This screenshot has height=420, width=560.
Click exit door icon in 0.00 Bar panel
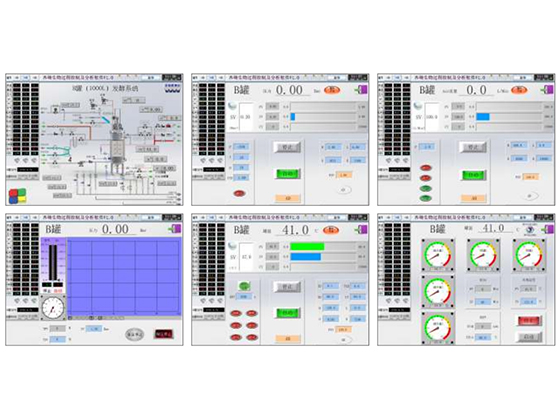click(x=361, y=90)
